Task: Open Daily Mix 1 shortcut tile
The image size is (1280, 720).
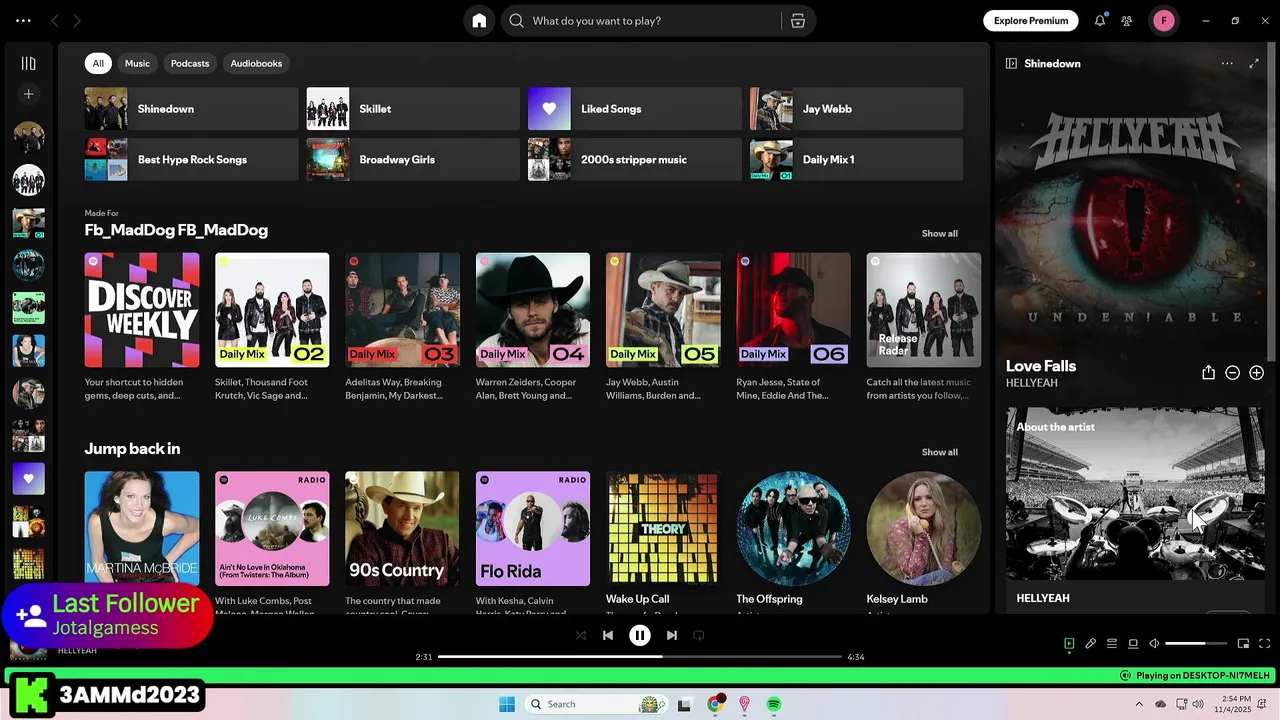Action: [857, 160]
